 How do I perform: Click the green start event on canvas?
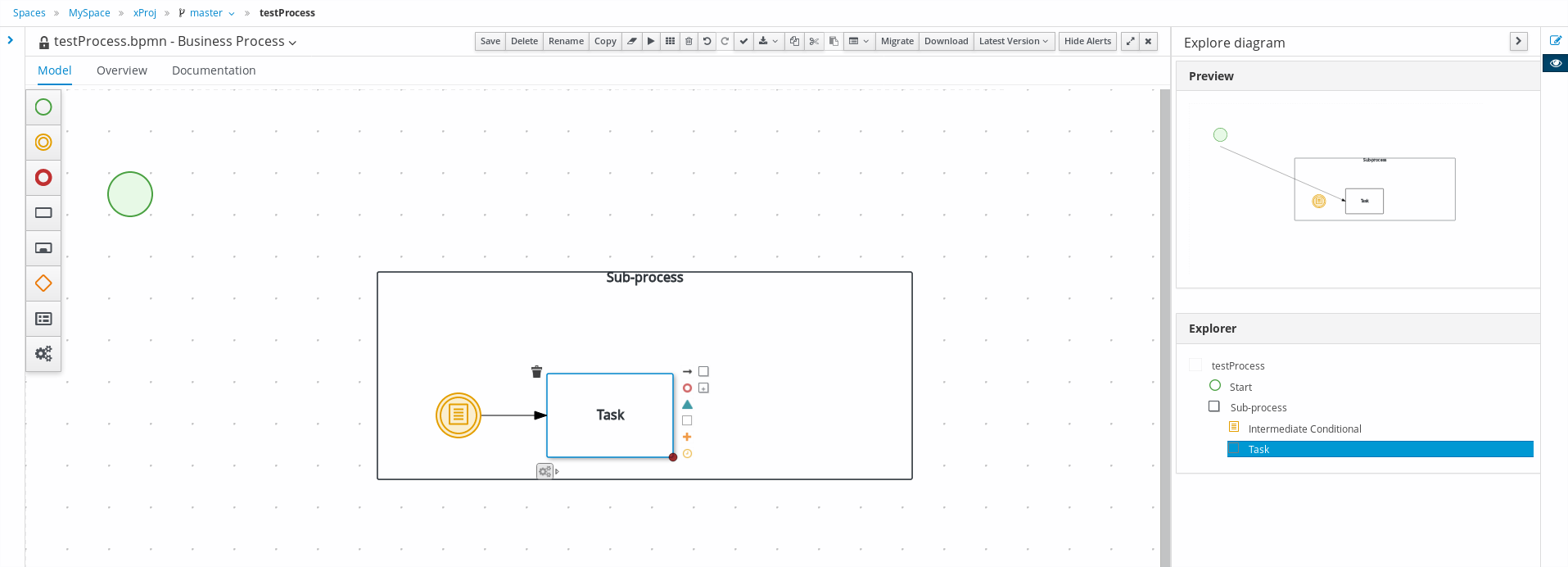tap(130, 194)
